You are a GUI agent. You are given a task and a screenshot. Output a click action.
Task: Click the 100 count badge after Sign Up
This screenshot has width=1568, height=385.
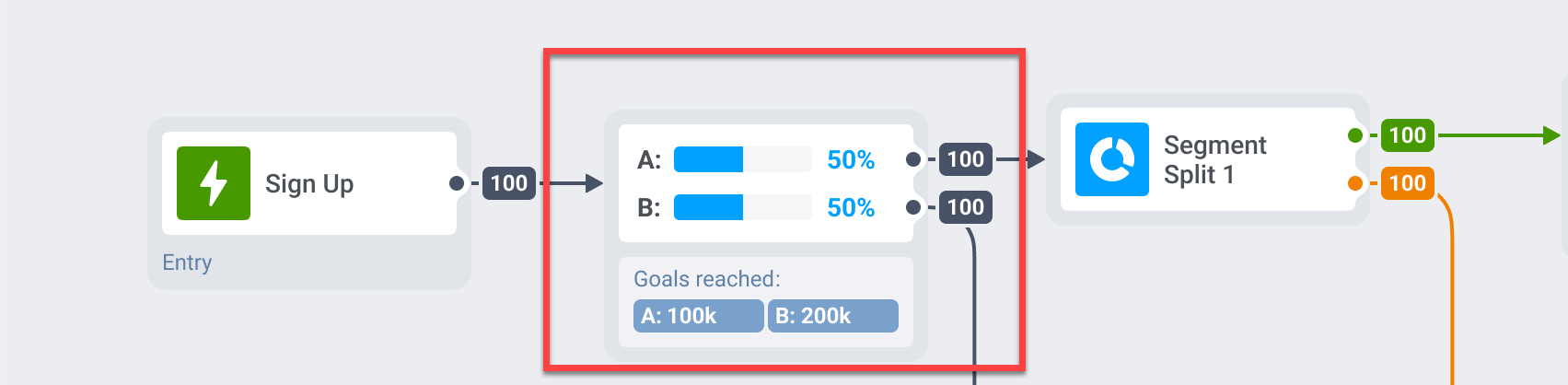click(x=509, y=183)
